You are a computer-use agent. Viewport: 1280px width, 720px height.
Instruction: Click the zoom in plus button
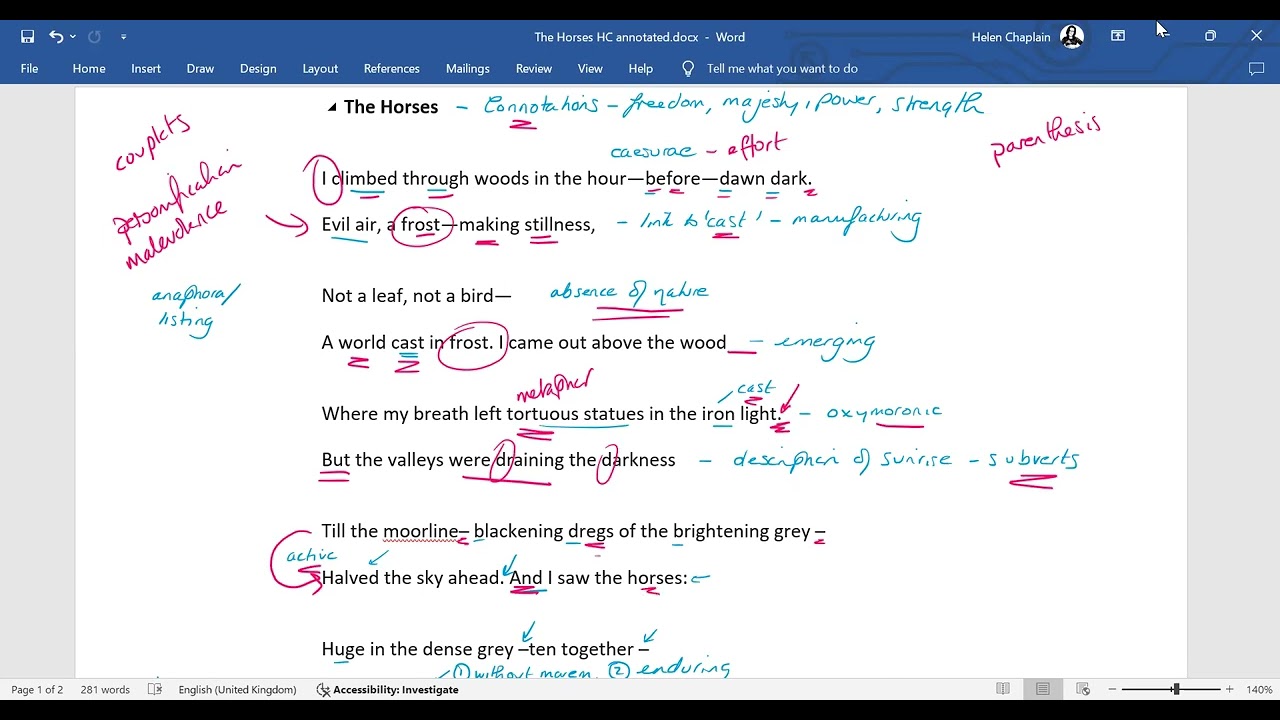click(x=1229, y=689)
